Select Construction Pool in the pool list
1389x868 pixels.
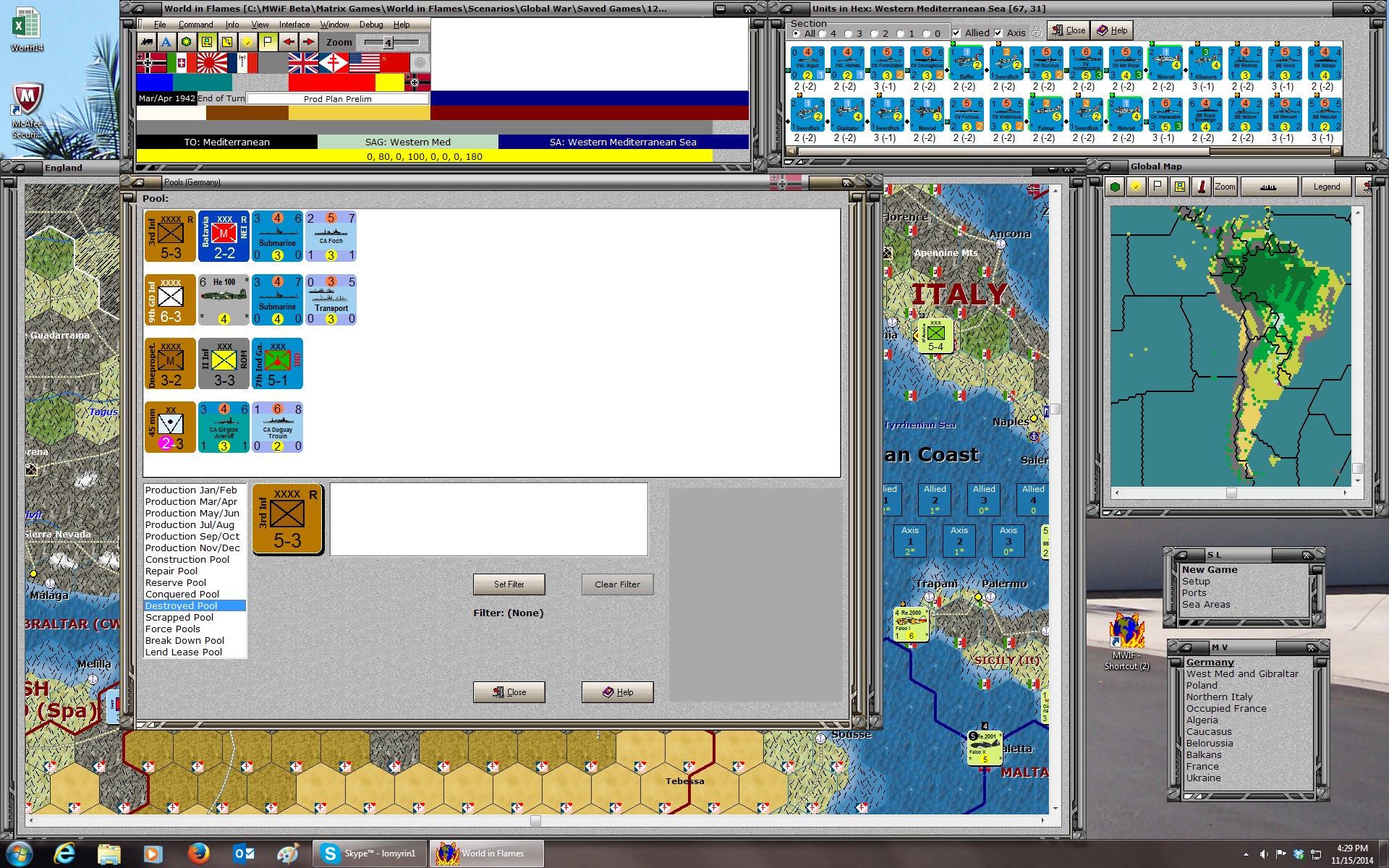pos(187,559)
